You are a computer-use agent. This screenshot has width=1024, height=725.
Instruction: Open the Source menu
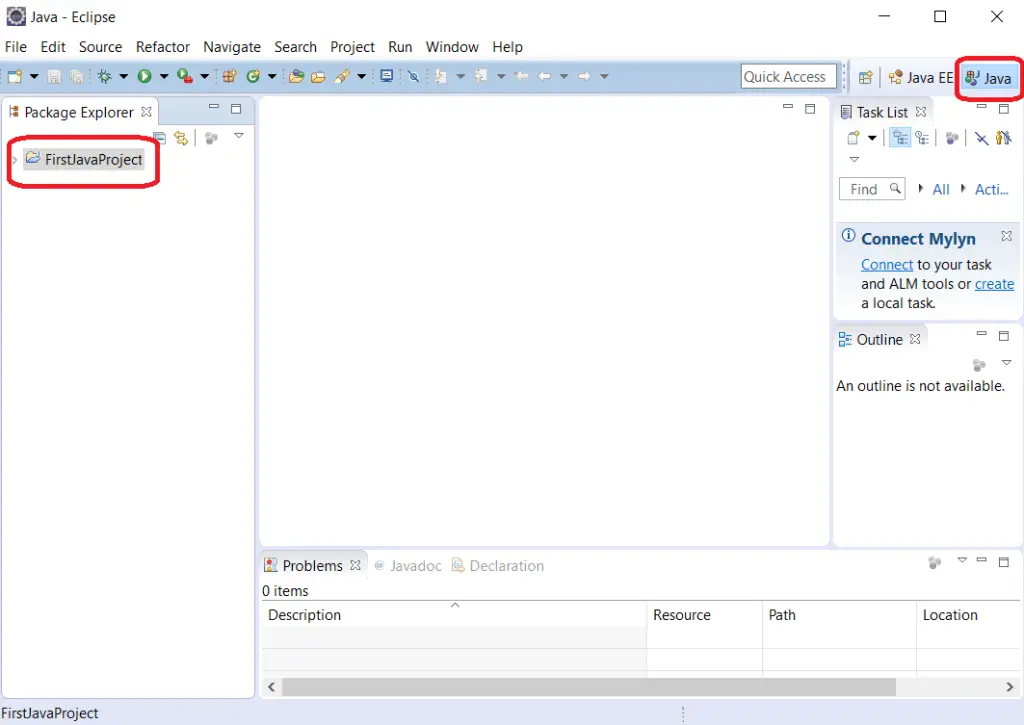tap(100, 47)
